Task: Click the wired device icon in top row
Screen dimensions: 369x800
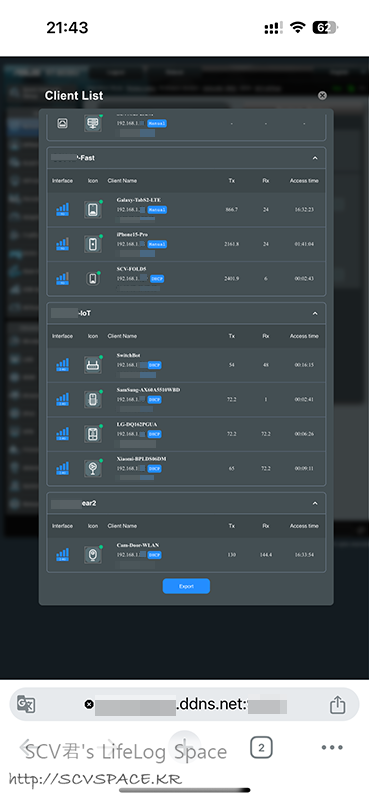Action: point(93,123)
